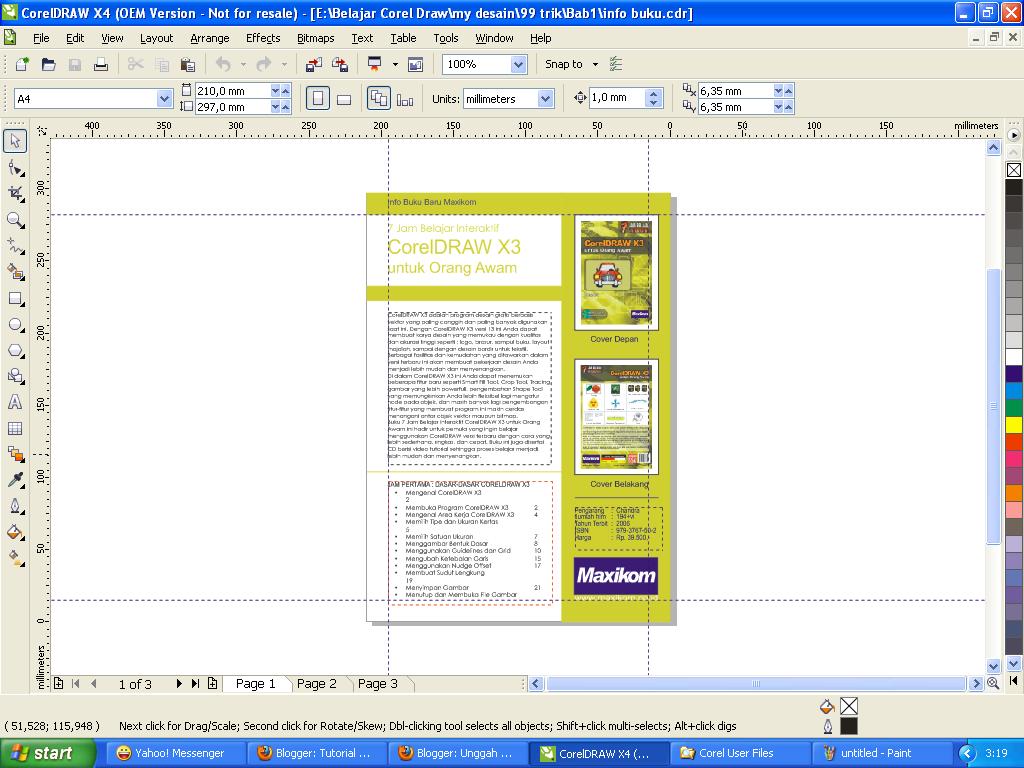This screenshot has height=768, width=1024.
Task: Pick the yellow swatch in color palette
Action: click(x=1014, y=425)
